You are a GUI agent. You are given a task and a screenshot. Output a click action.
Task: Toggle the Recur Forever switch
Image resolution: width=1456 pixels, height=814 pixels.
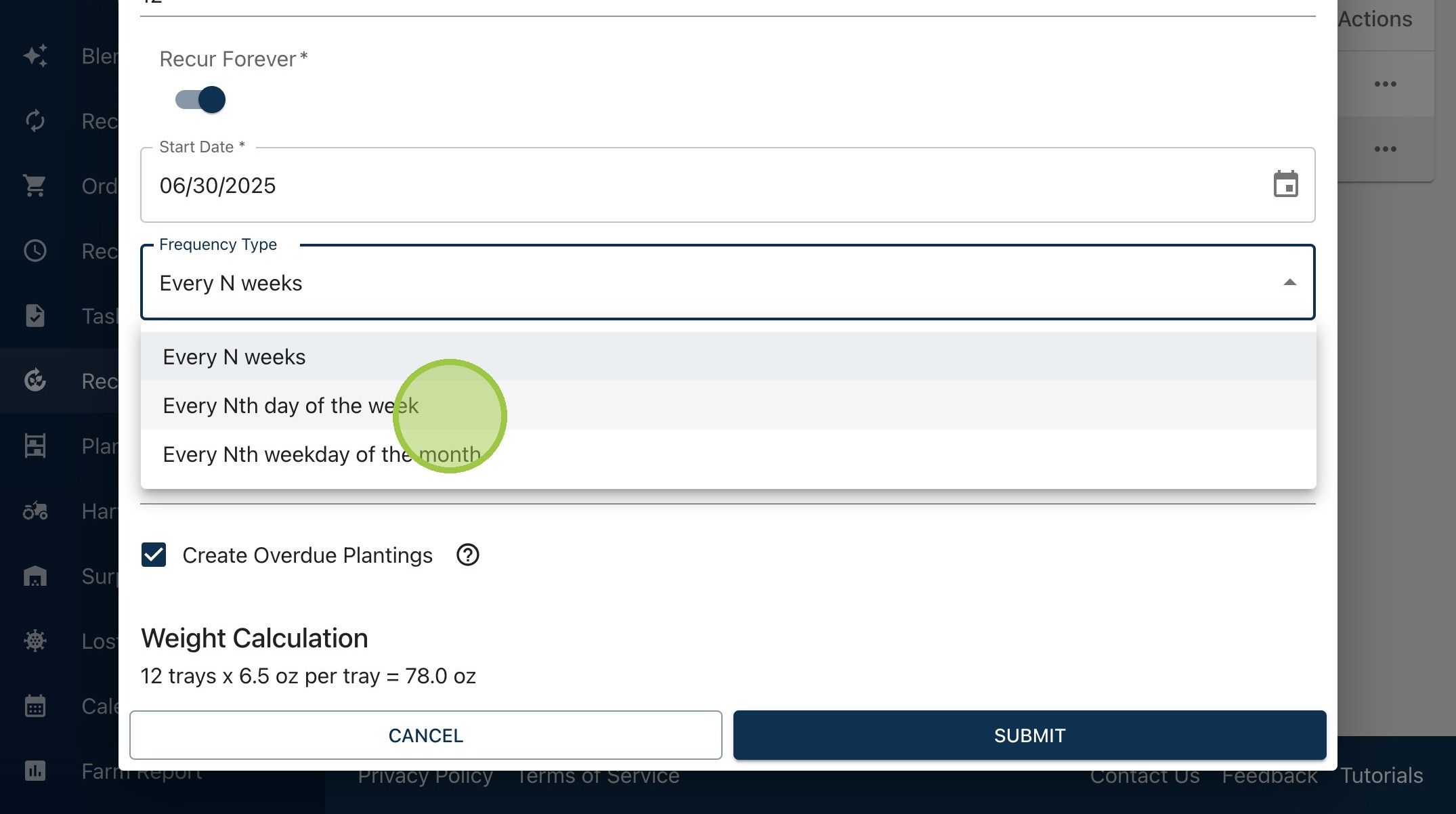tap(200, 100)
